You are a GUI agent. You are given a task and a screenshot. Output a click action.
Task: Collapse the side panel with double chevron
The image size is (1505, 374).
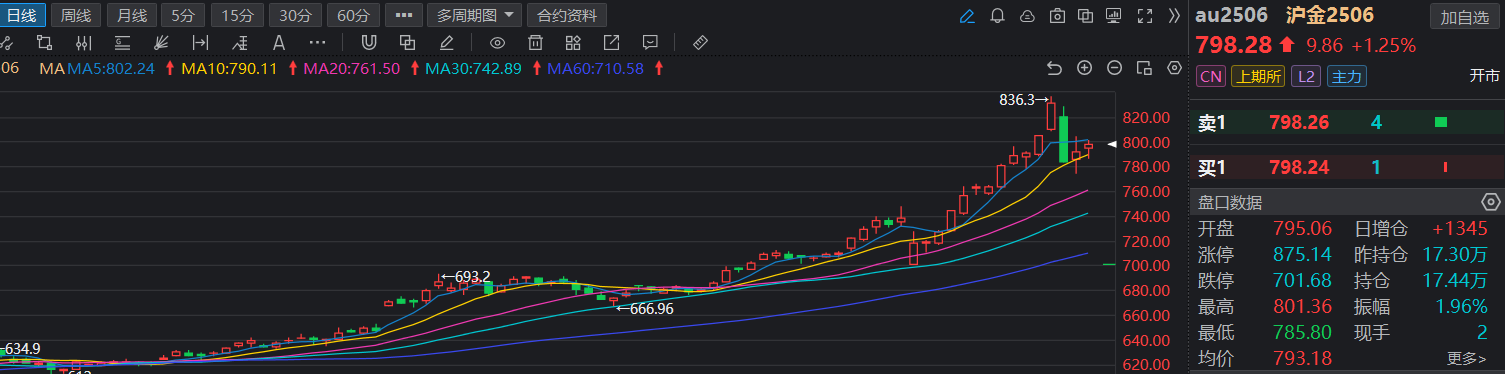(x=1175, y=15)
